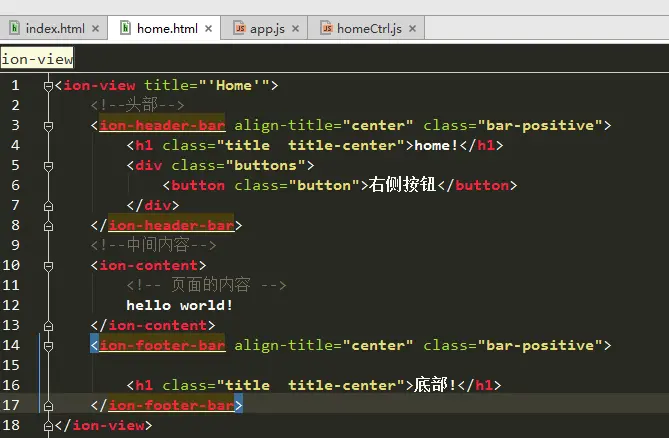Click the index.html file type icon

click(15, 28)
